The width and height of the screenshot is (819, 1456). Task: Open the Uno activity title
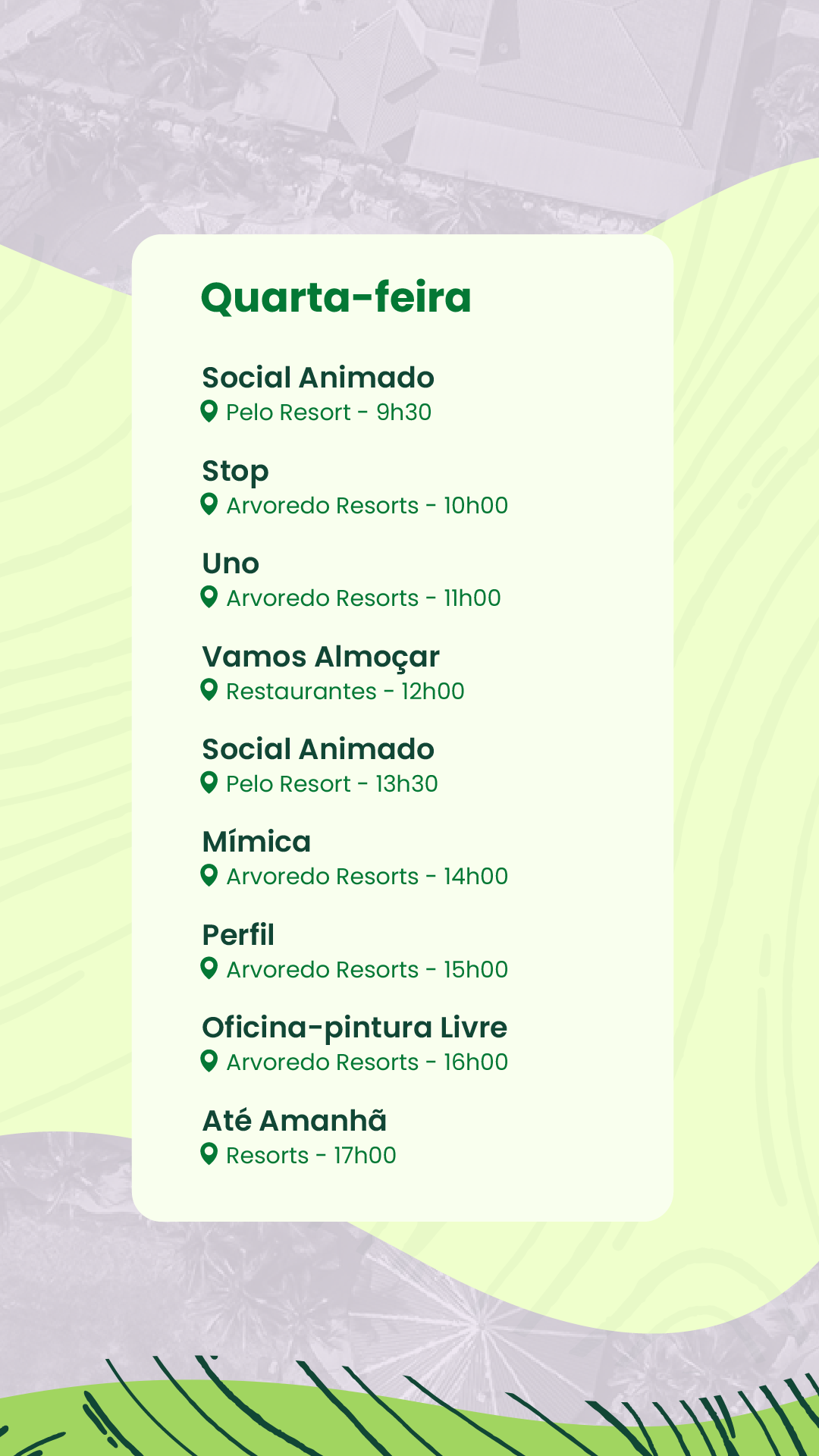click(231, 564)
